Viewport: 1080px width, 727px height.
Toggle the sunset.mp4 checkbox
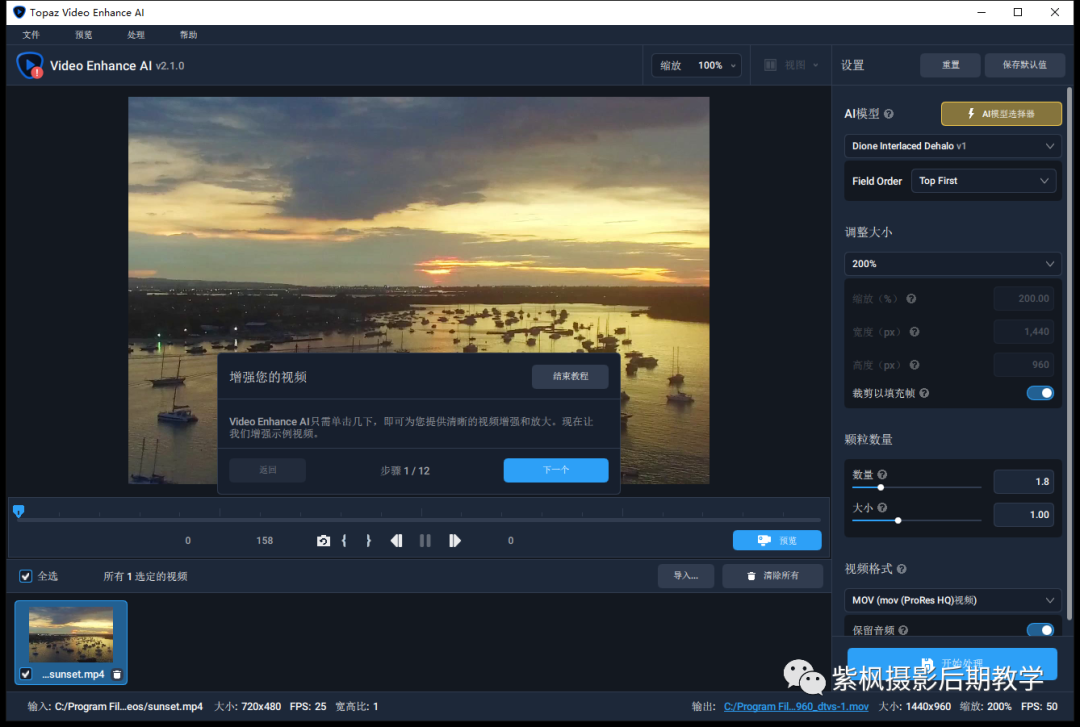(x=25, y=674)
